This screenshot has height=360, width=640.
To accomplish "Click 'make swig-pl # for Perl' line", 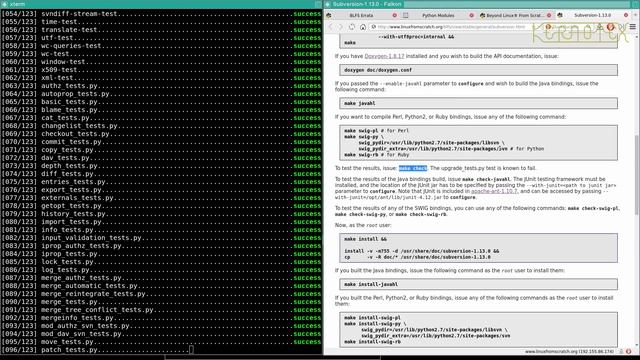I will click(376, 131).
